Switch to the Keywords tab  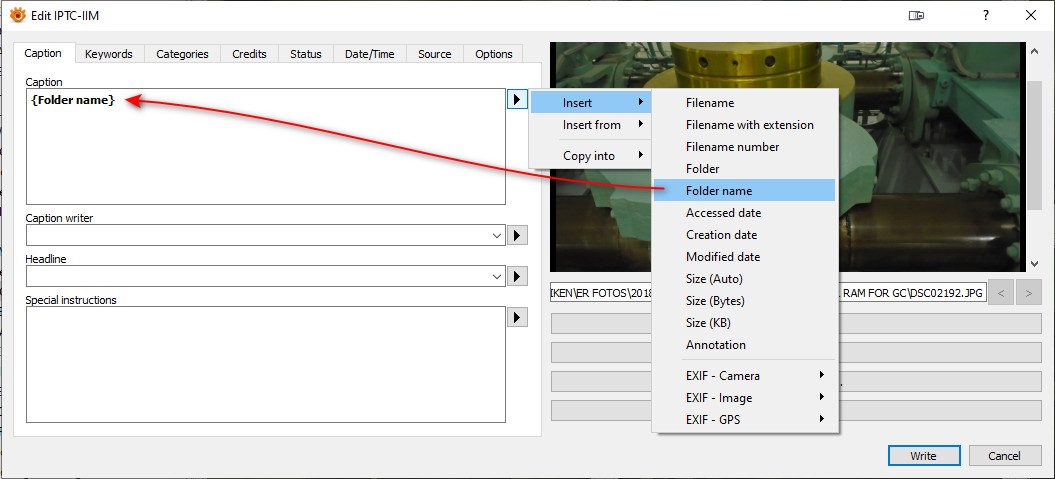109,54
